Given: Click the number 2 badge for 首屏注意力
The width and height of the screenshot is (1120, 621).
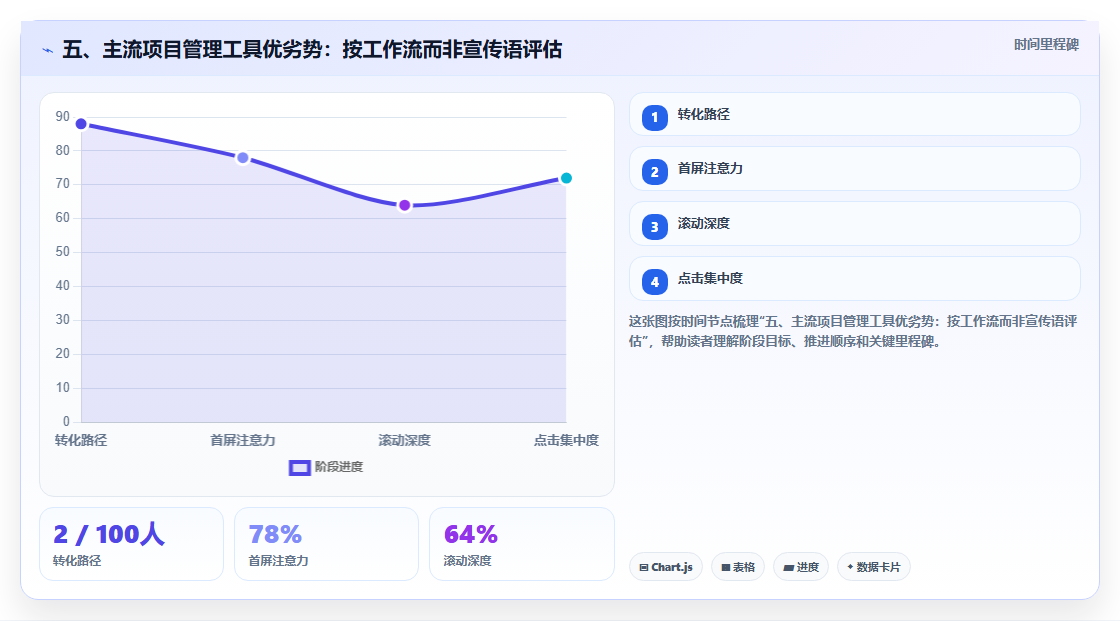Looking at the screenshot, I should tap(654, 172).
